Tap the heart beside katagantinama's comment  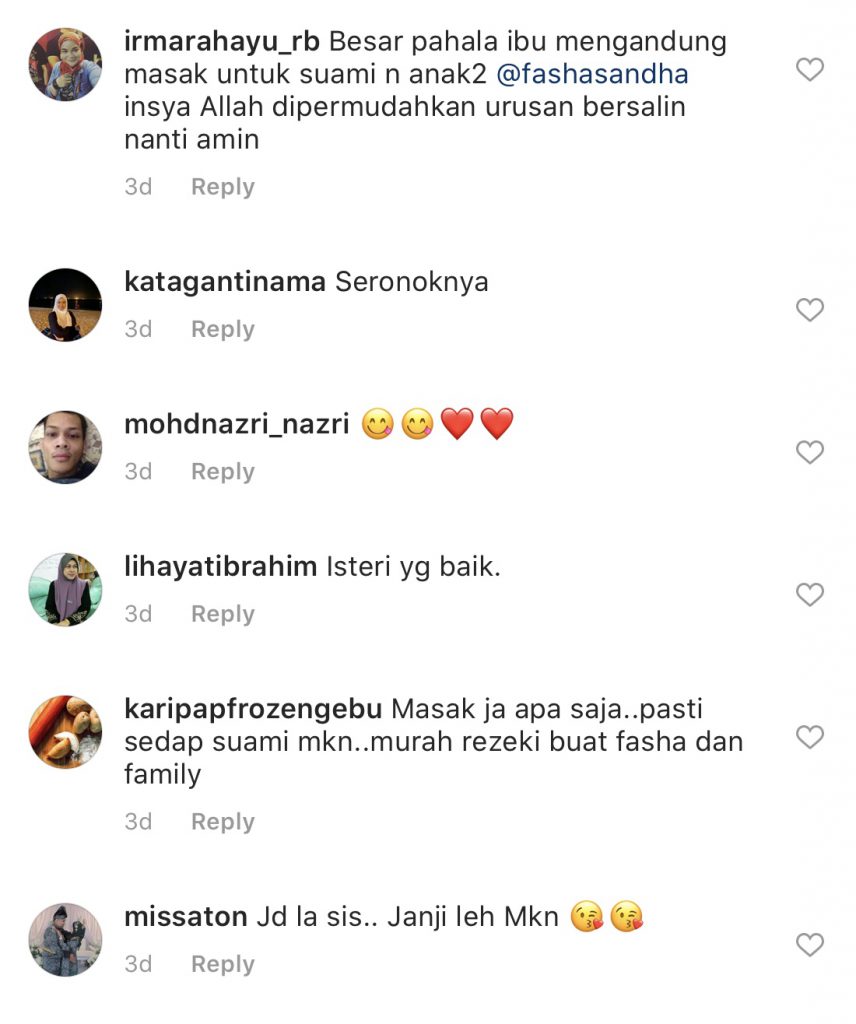pos(810,310)
